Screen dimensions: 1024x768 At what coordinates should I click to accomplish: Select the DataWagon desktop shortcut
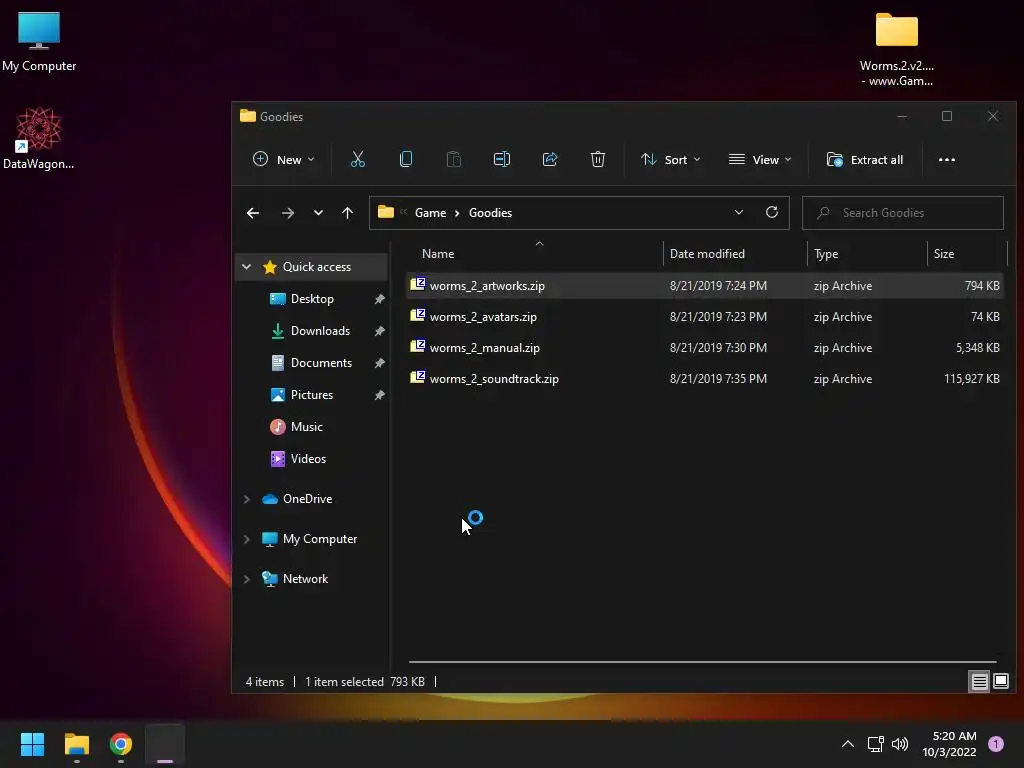(x=39, y=138)
